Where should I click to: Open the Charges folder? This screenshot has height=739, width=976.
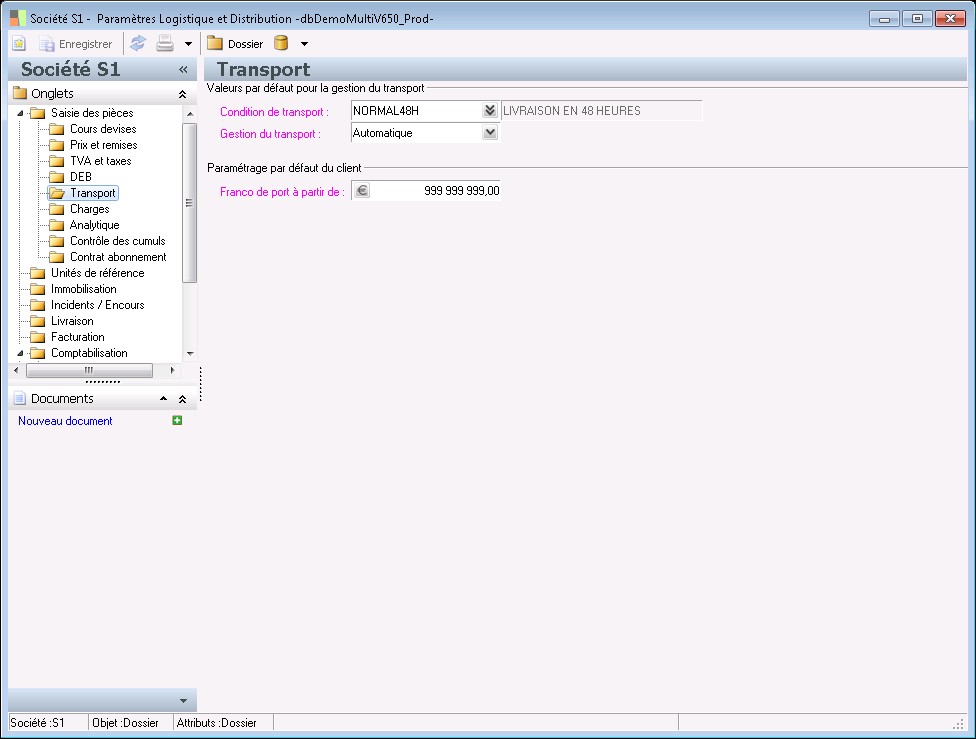click(89, 209)
